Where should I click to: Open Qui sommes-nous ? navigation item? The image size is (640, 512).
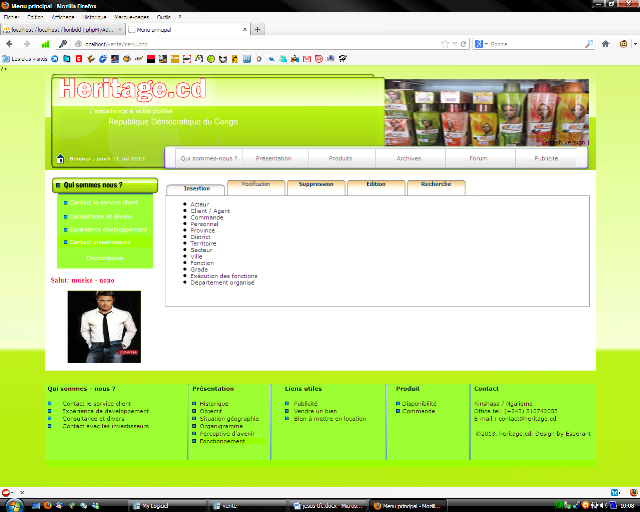(209, 158)
